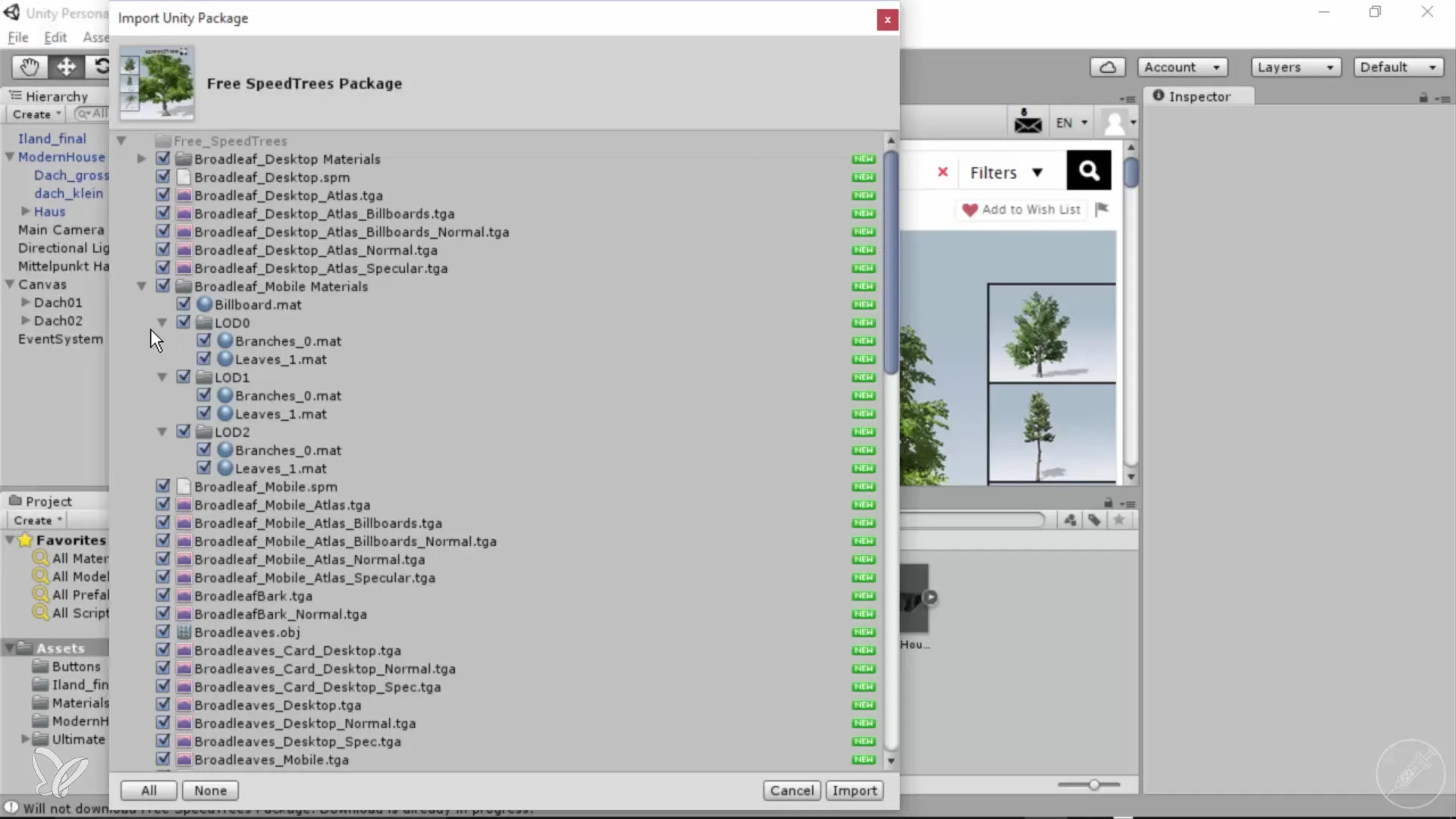
Task: Toggle Broadleaf_Mobile Materials checkbox
Action: pos(163,286)
